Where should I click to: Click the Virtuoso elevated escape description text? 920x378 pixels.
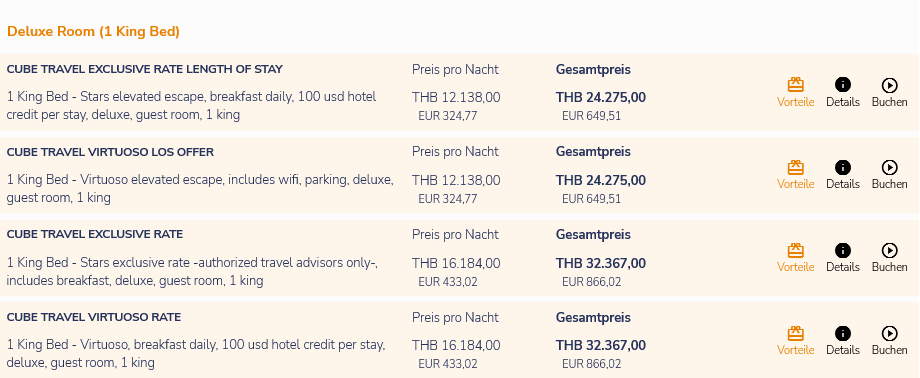point(200,188)
